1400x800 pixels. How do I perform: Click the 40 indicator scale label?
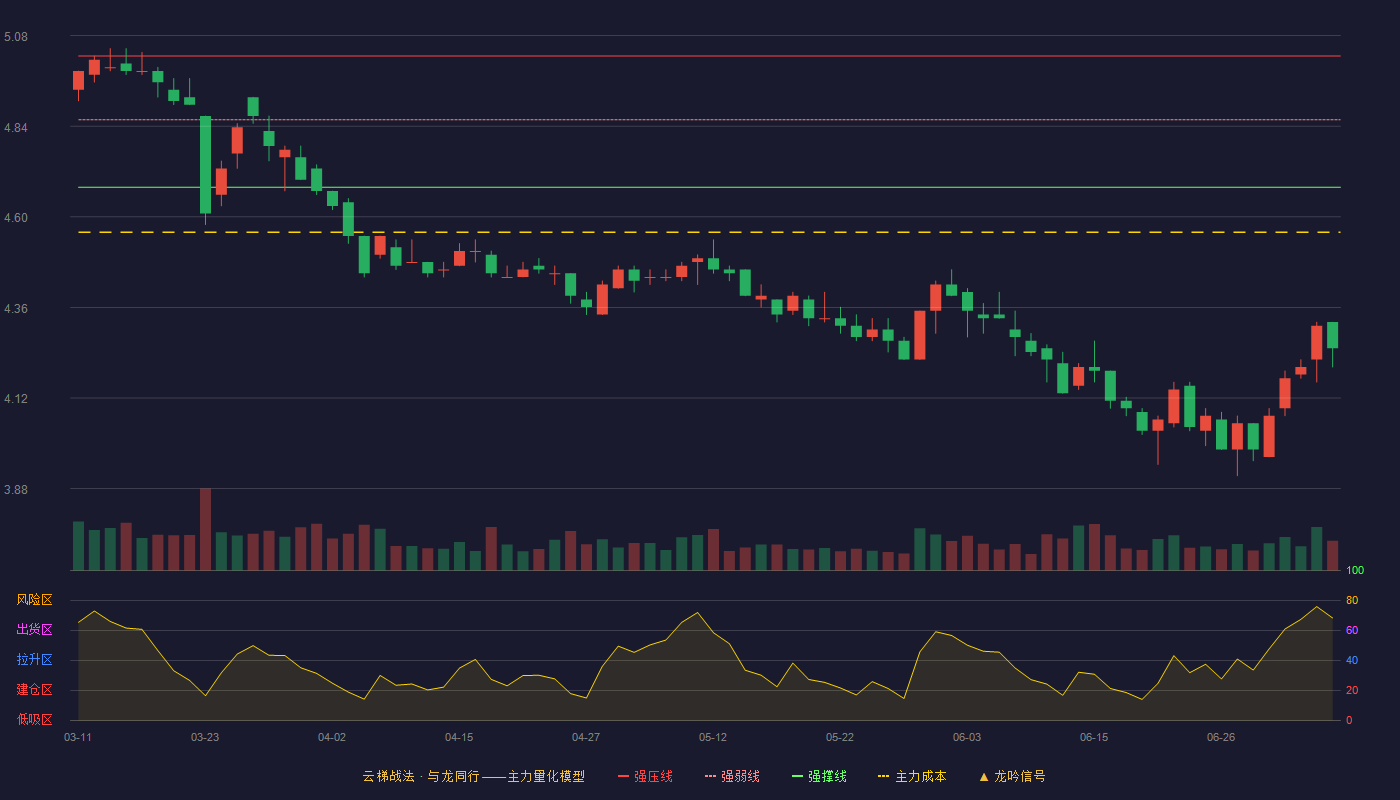point(1352,660)
